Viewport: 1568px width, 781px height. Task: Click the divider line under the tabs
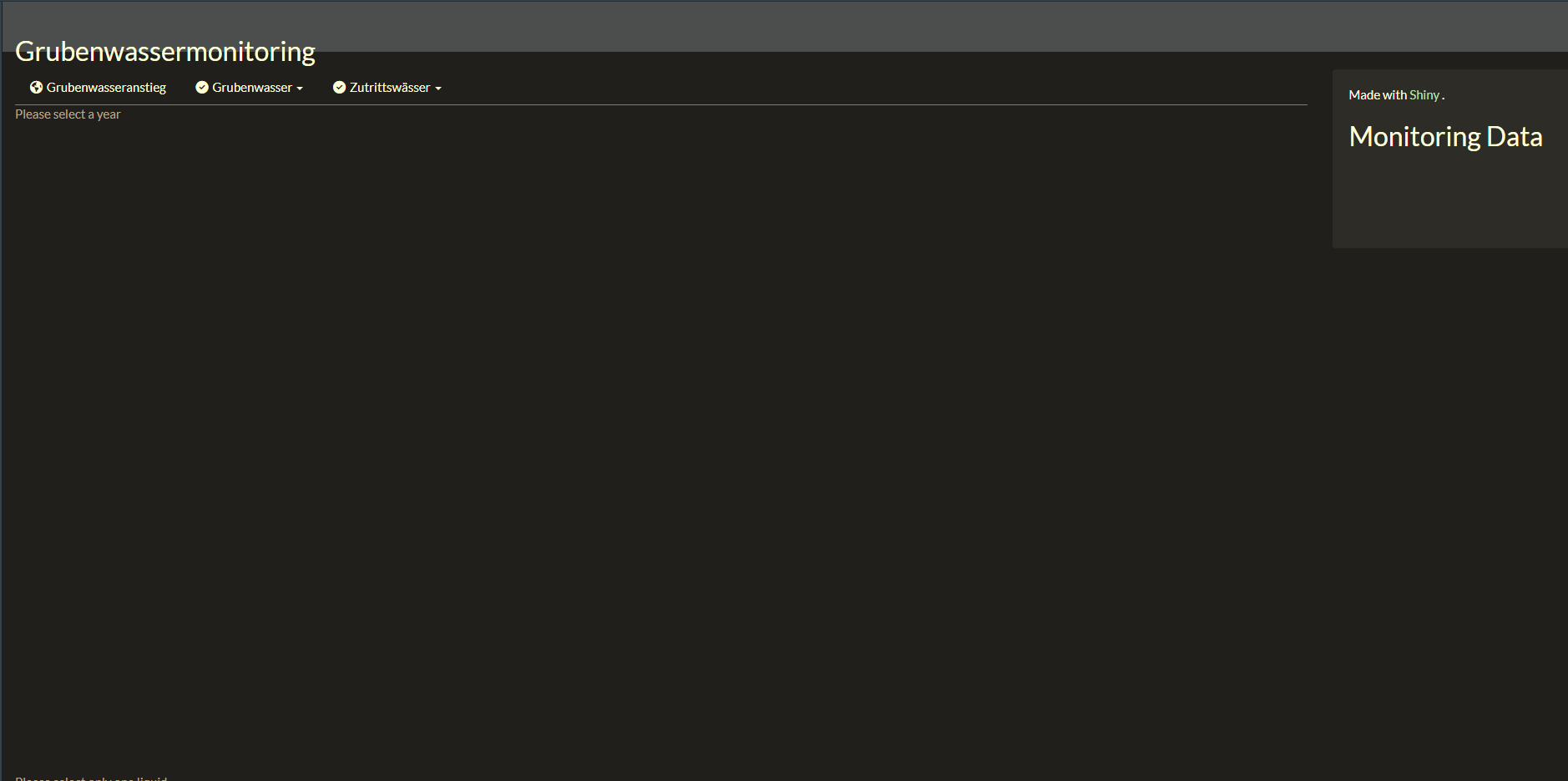pos(660,104)
